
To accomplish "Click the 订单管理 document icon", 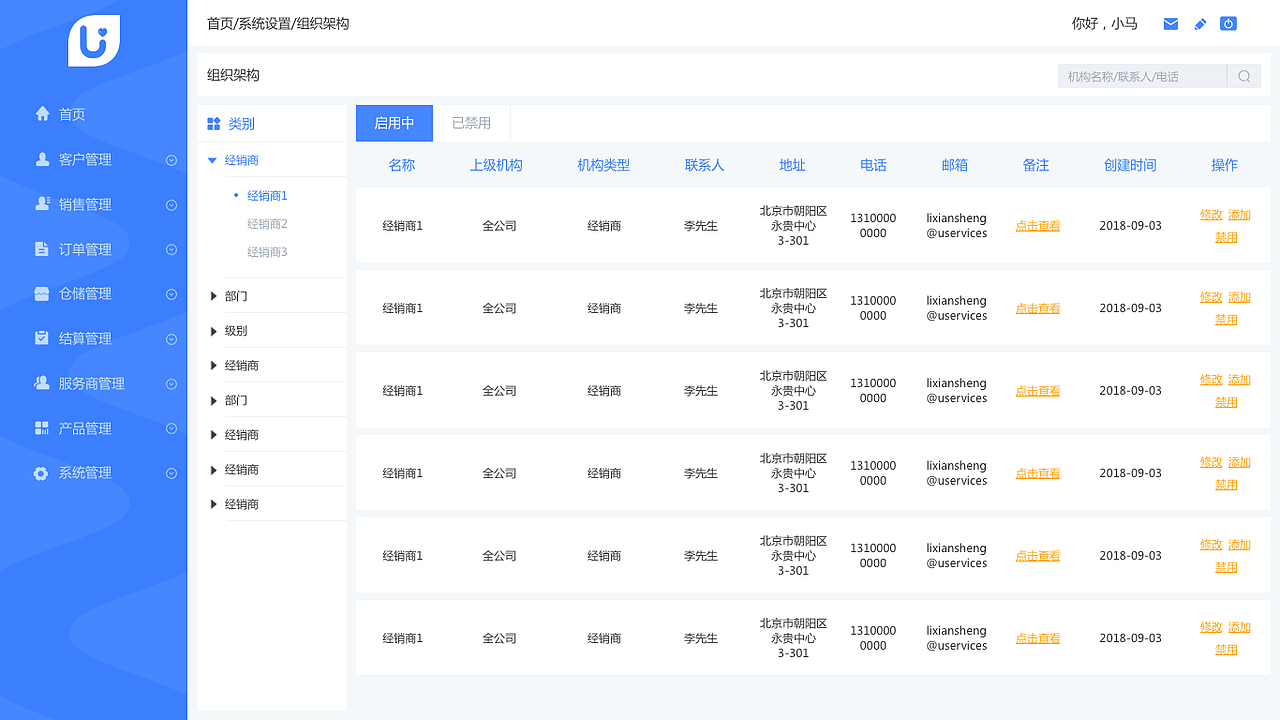I will 42,249.
